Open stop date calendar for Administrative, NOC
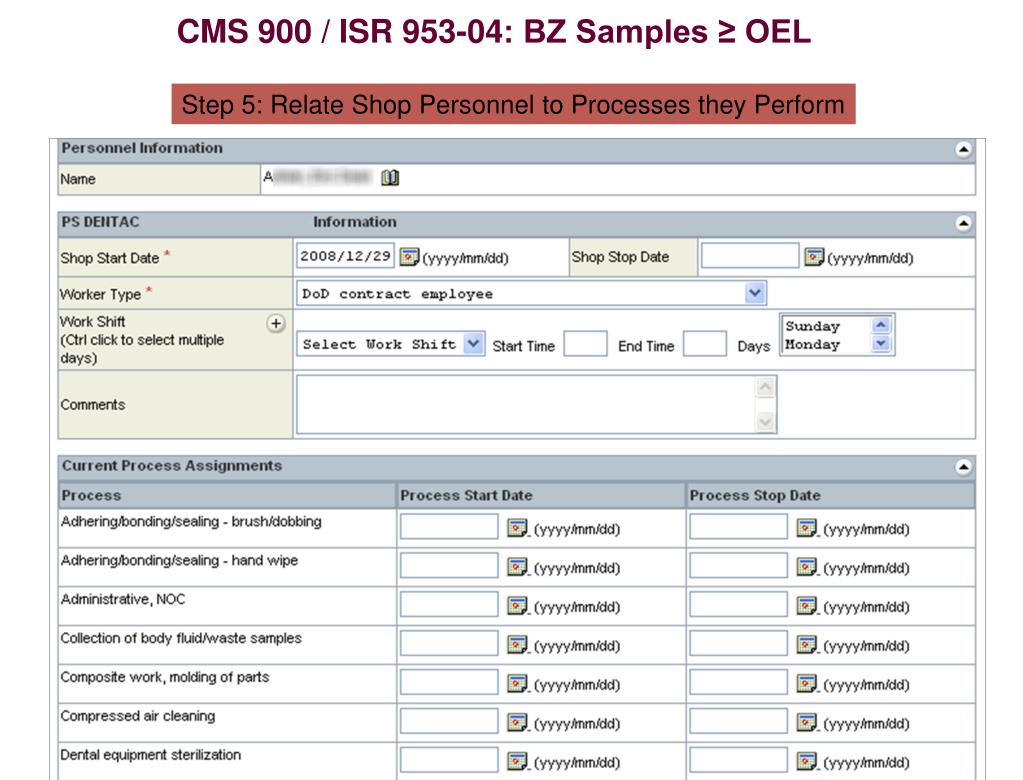The height and width of the screenshot is (780, 1023). coord(806,606)
